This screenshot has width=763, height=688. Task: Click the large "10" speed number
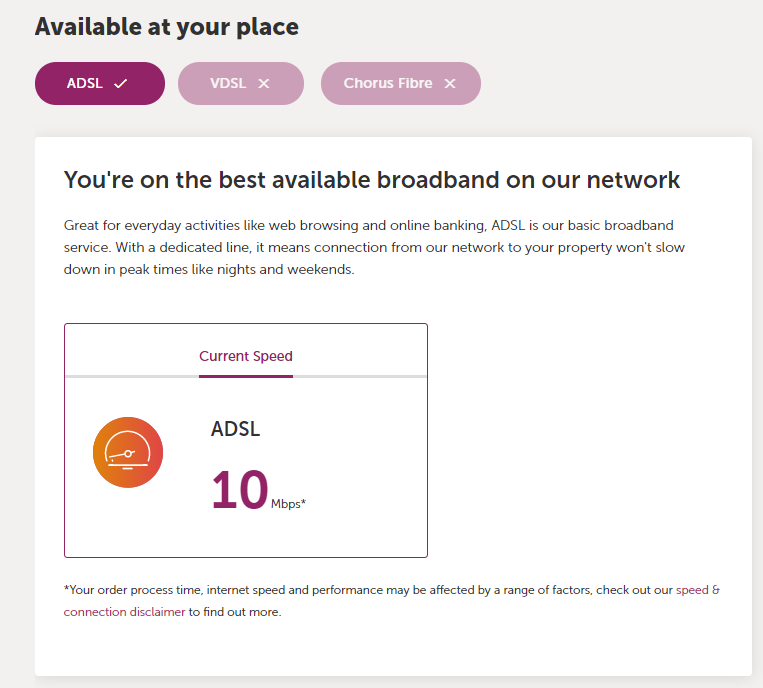point(239,490)
